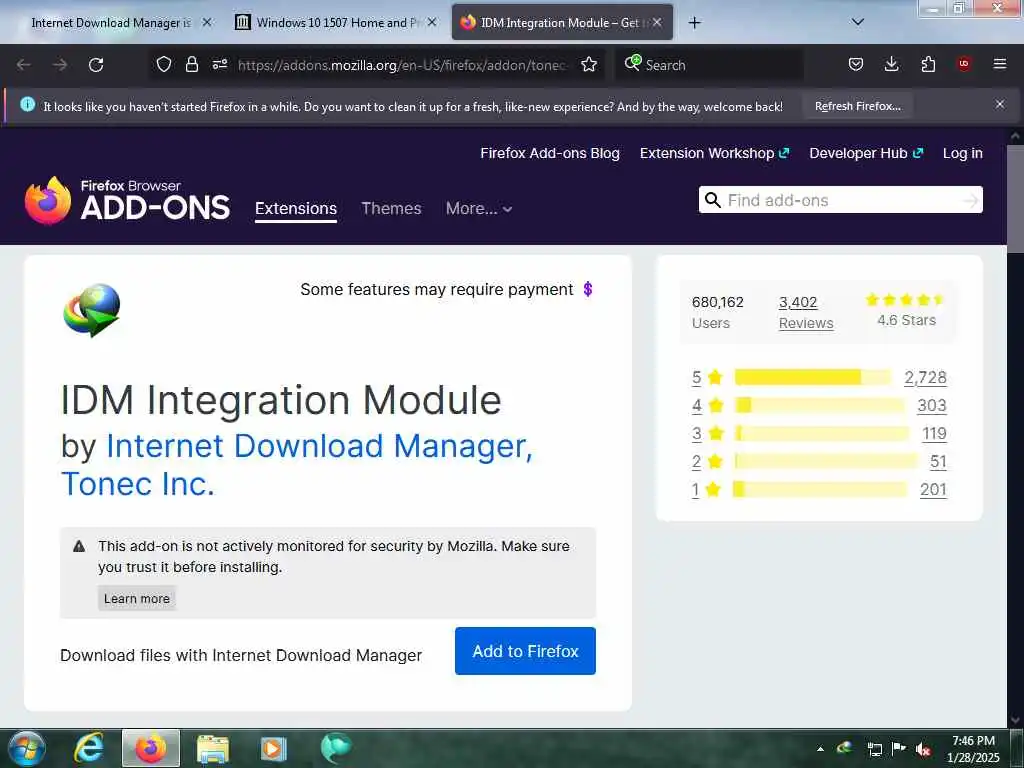Open Extension Workshop link
Screen dimensions: 1024x768
[x=714, y=153]
